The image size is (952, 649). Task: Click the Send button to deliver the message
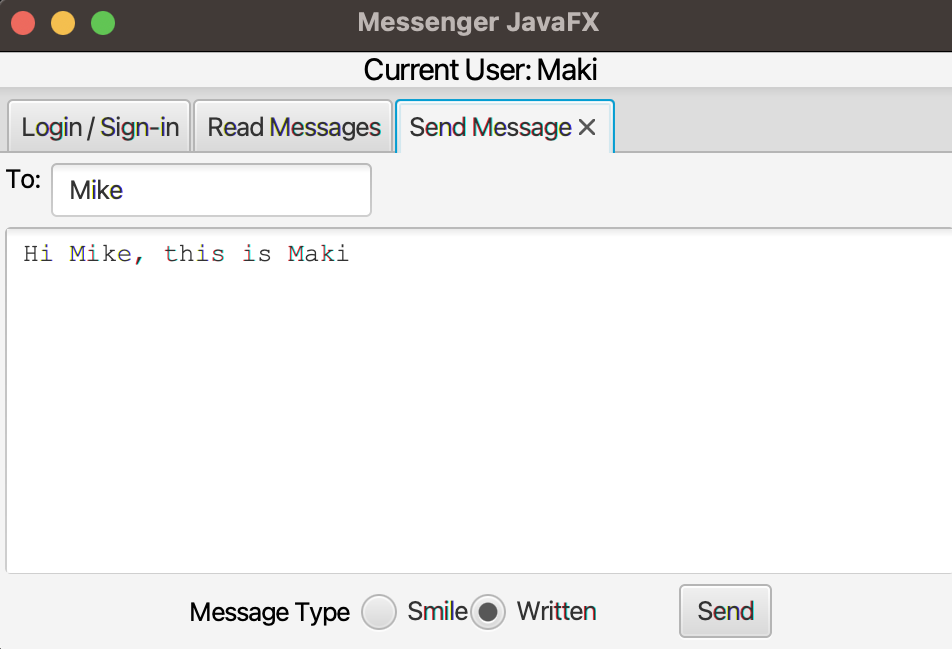724,611
